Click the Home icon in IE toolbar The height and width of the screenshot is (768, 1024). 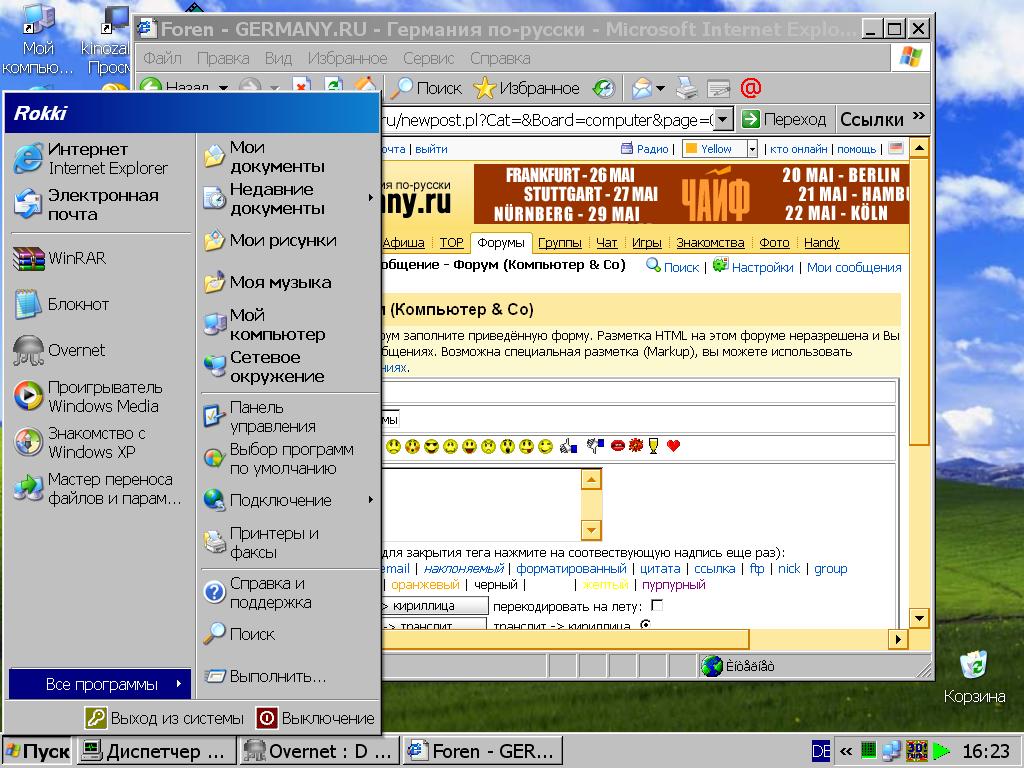[x=366, y=86]
